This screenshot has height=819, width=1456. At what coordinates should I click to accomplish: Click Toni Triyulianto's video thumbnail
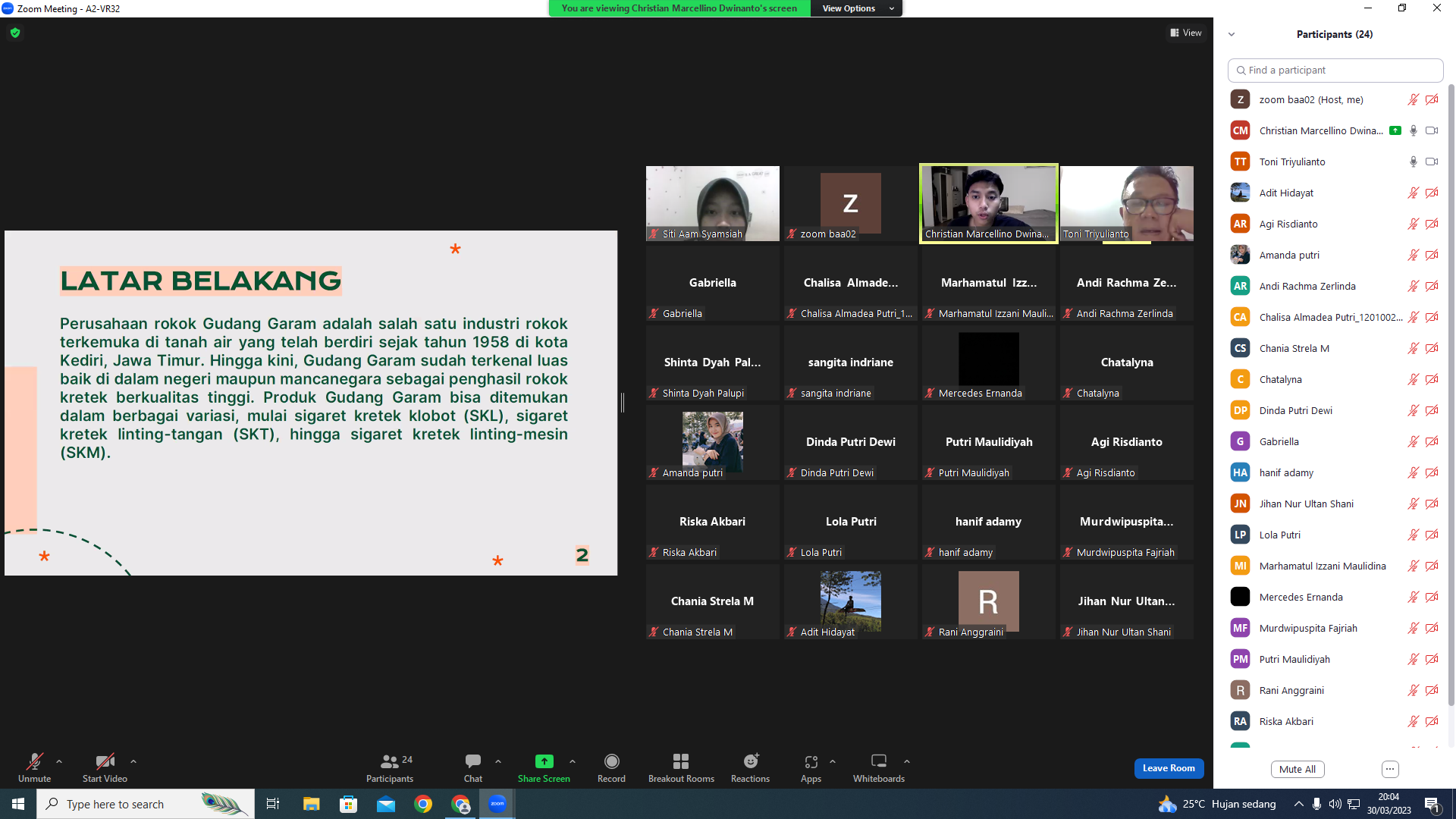[1127, 203]
